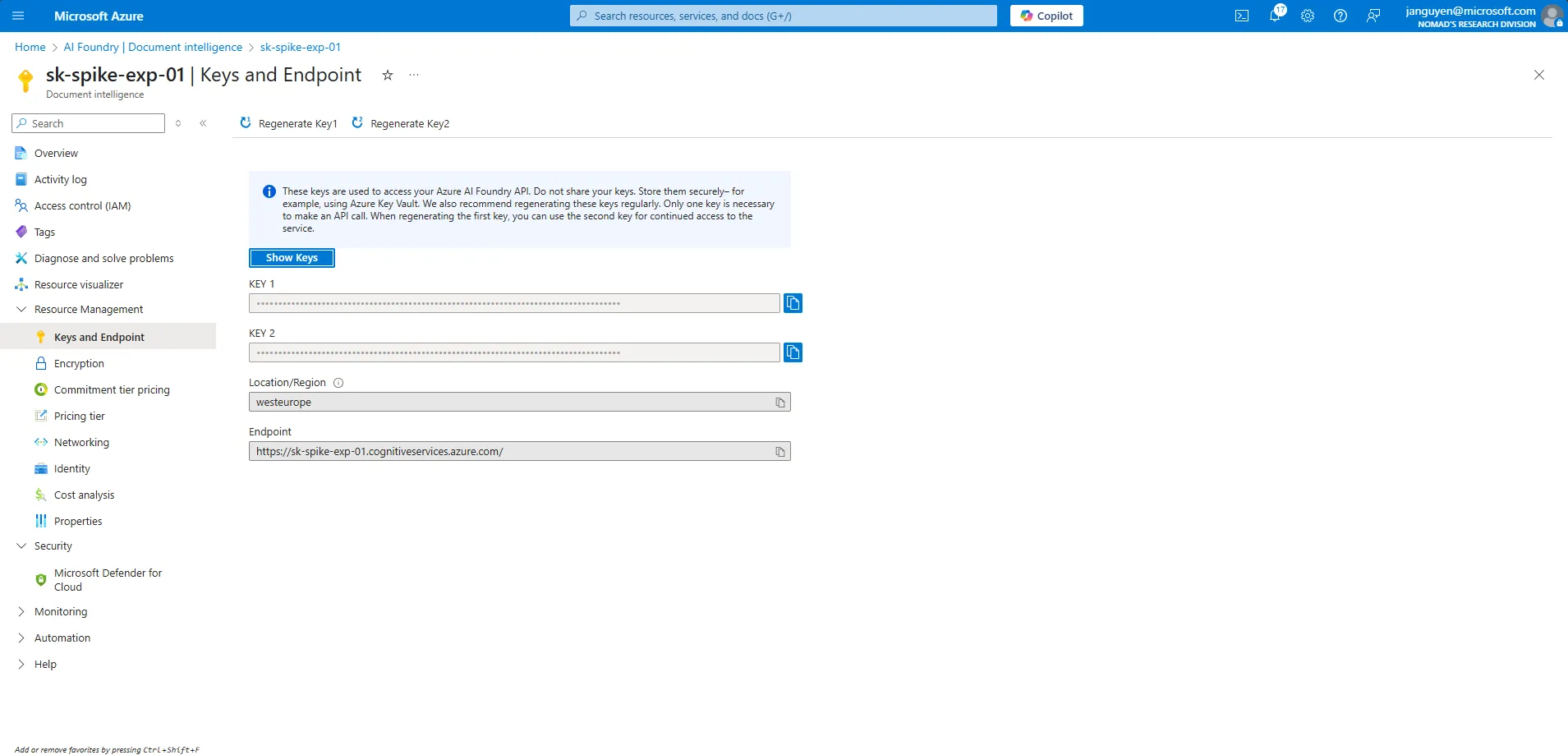Screen dimensions: 1568x755
Task: Open Cloud Shell from the top bar
Action: pyautogui.click(x=1242, y=16)
